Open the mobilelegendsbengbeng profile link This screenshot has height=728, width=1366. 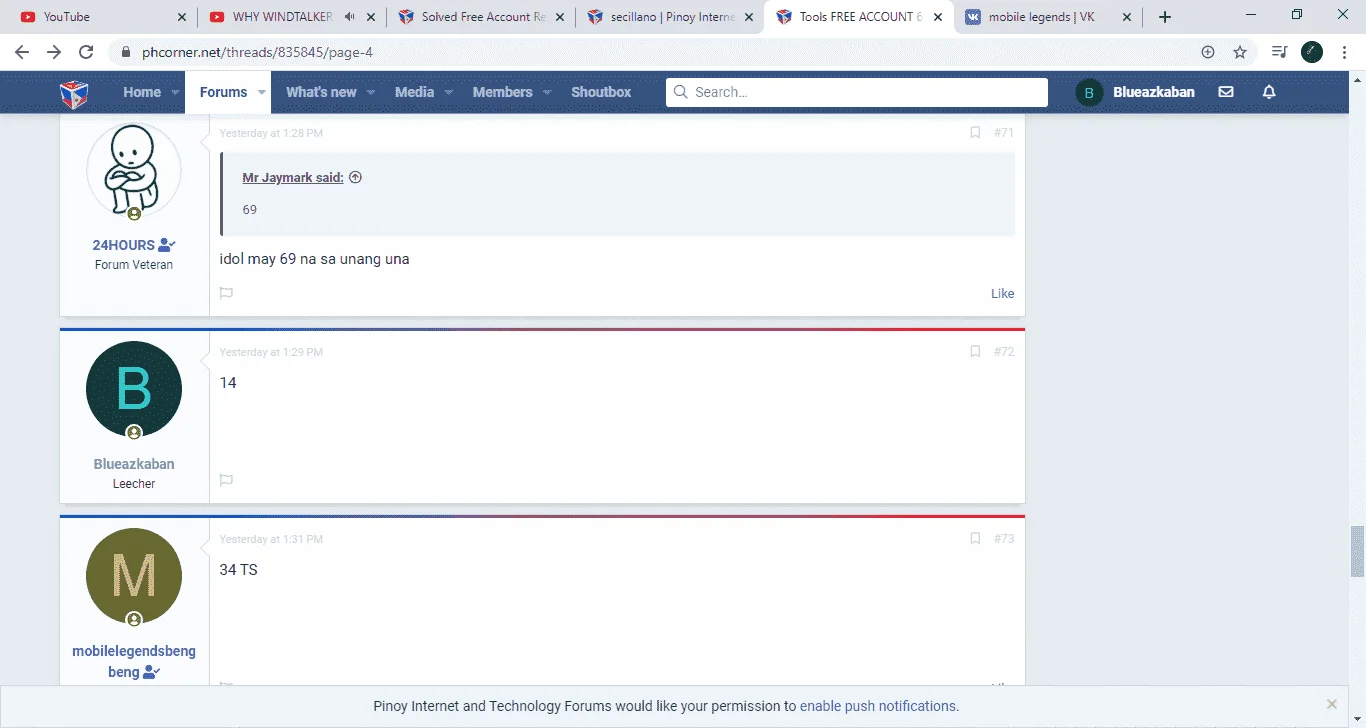pos(134,661)
